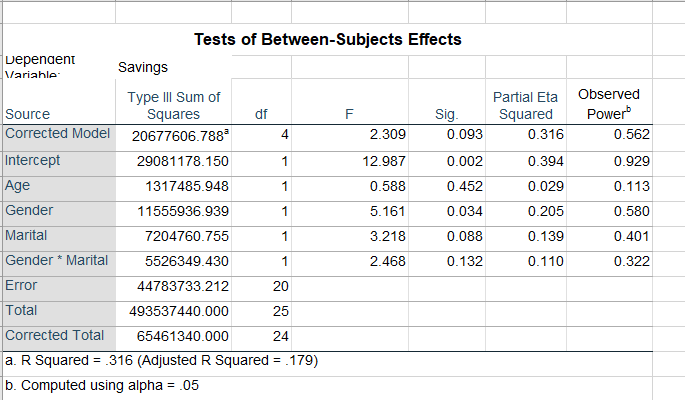This screenshot has height=400, width=685.
Task: Select the 'Partial Eta Squared' column header
Action: (525, 105)
